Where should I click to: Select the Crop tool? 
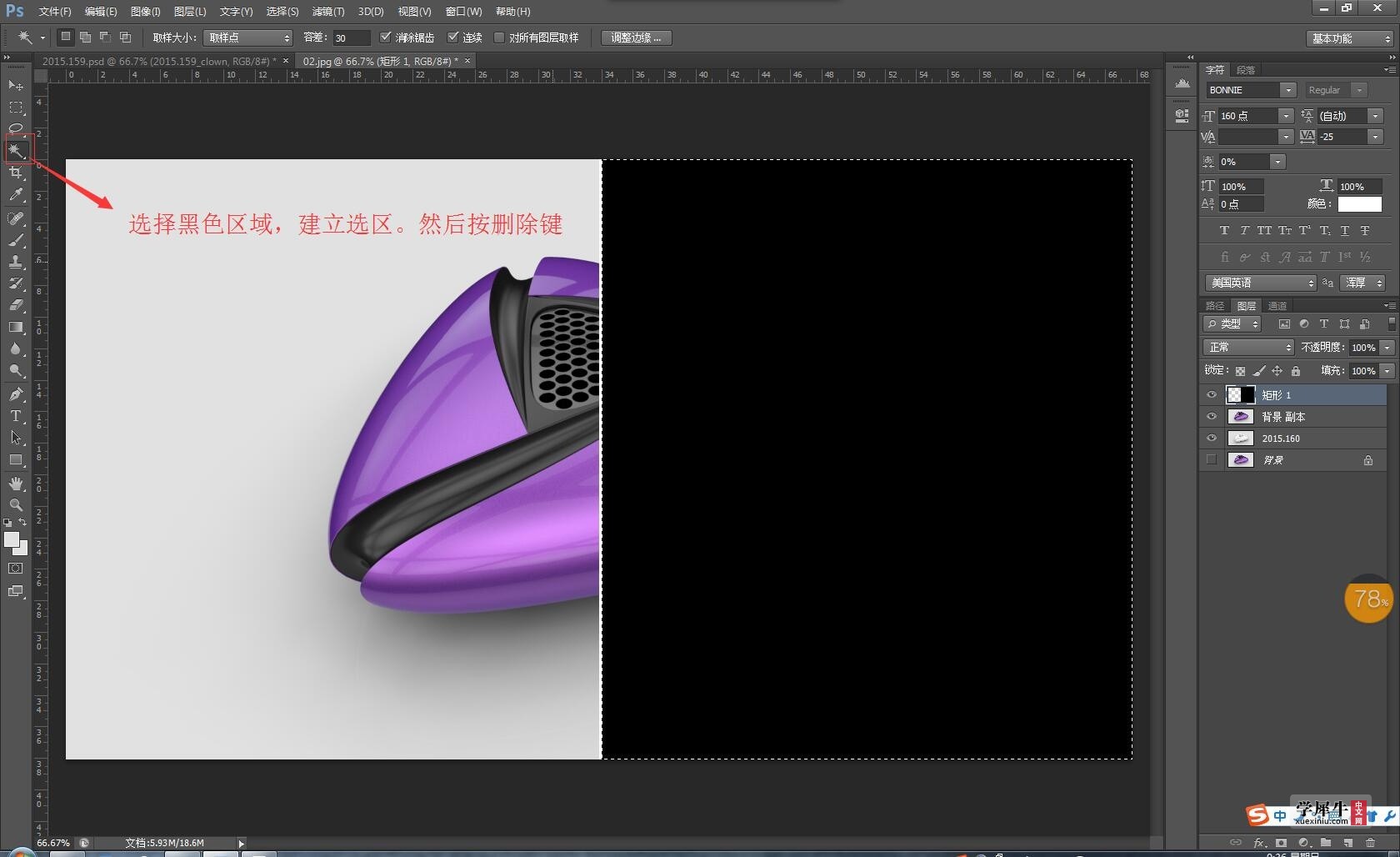pyautogui.click(x=16, y=173)
